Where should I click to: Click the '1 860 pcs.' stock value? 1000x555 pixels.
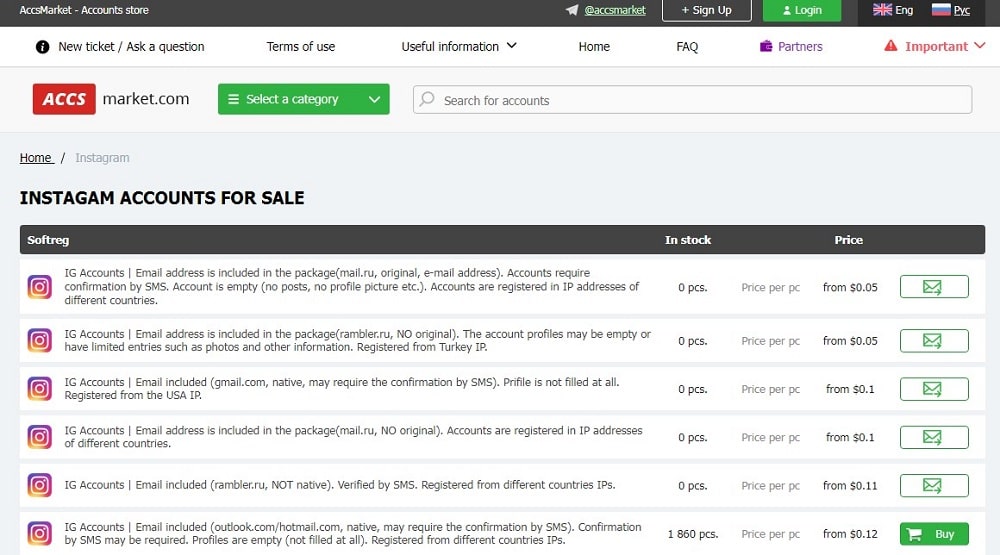pos(693,534)
